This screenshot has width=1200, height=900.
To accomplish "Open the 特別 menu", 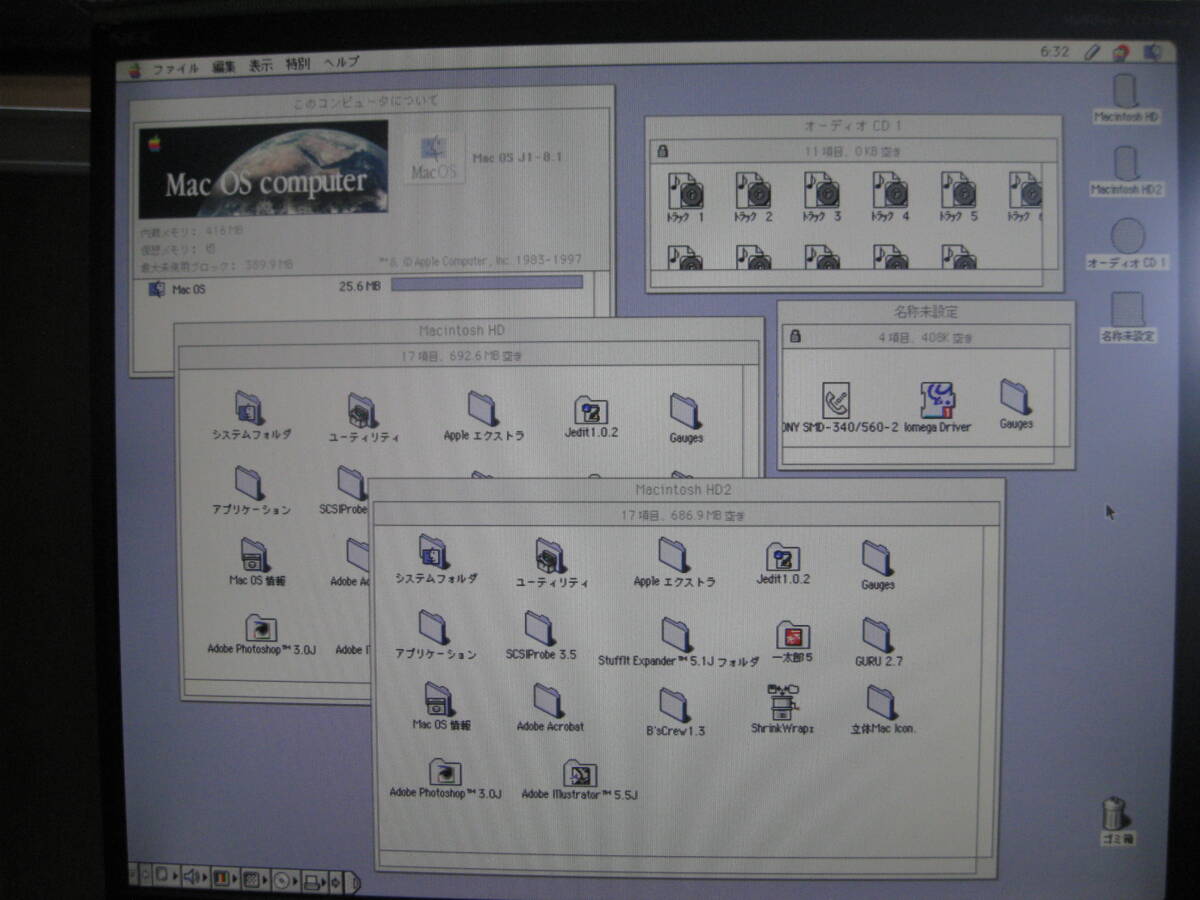I will [x=297, y=64].
